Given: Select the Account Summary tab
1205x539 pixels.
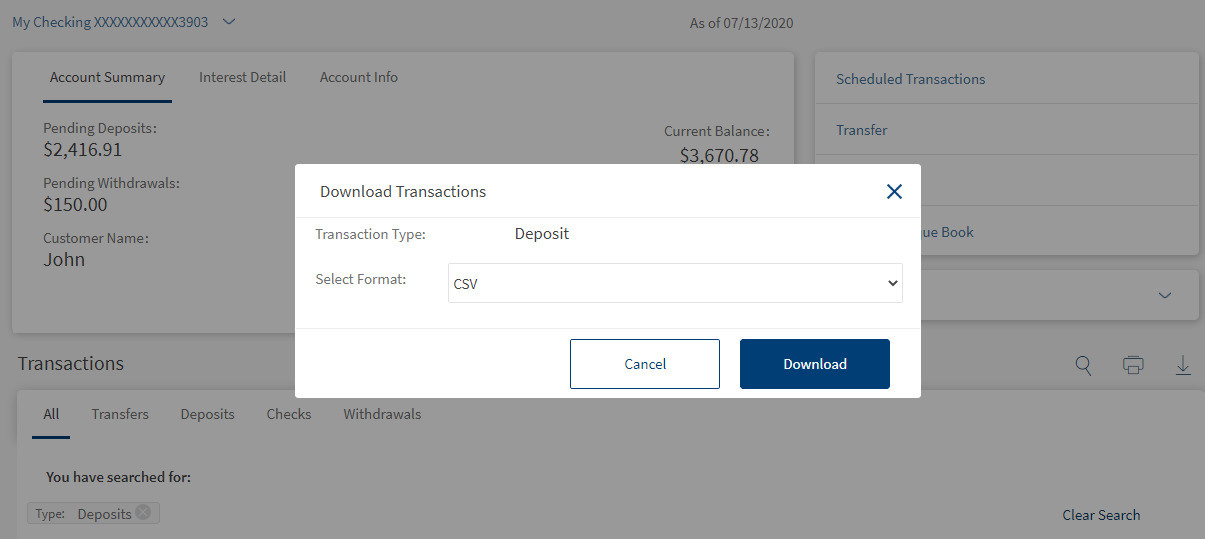Looking at the screenshot, I should 107,77.
